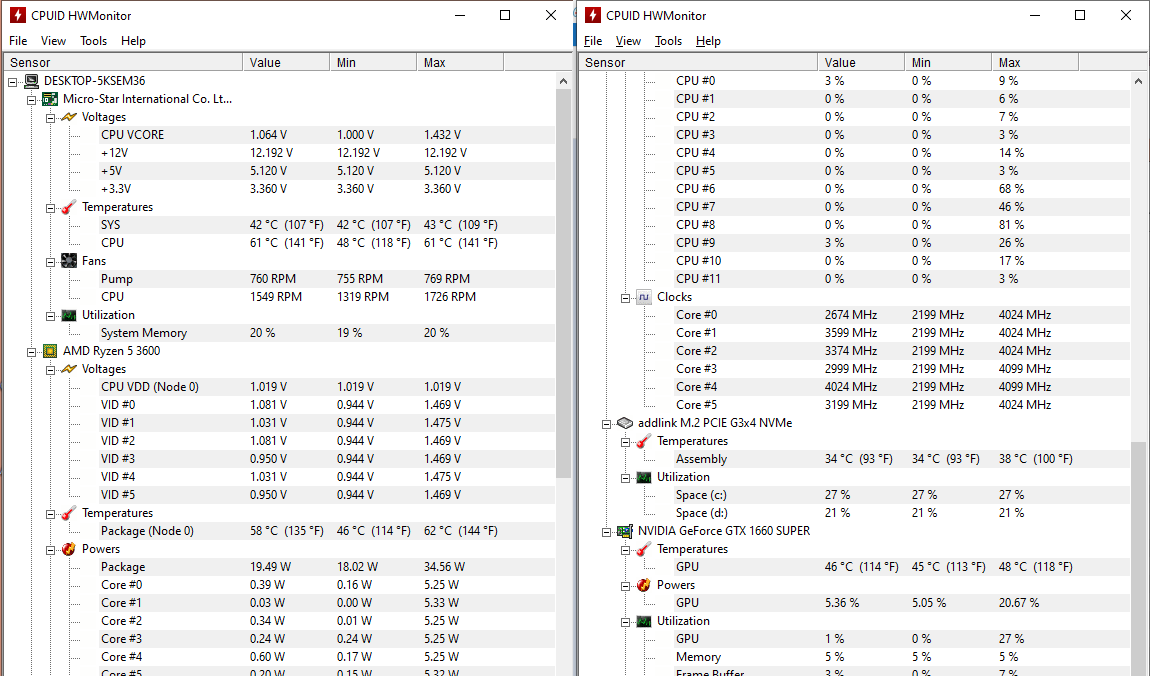
Task: Collapse the DESKTOP-5KSEM36 root node
Action: (12, 82)
